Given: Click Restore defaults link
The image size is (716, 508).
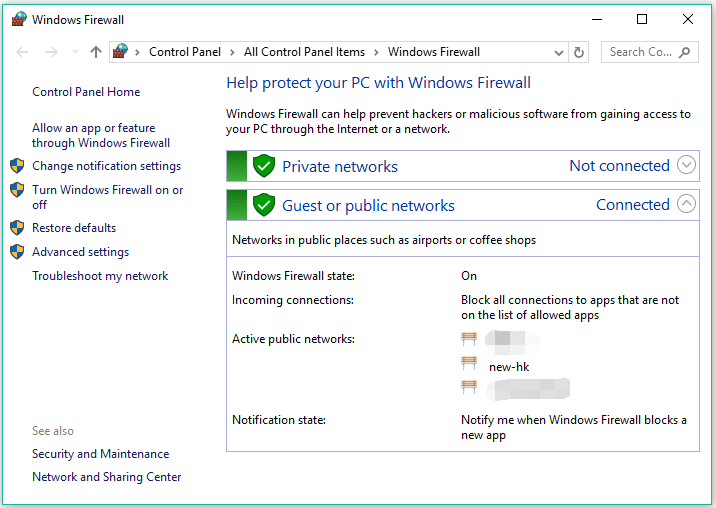Looking at the screenshot, I should click(74, 228).
